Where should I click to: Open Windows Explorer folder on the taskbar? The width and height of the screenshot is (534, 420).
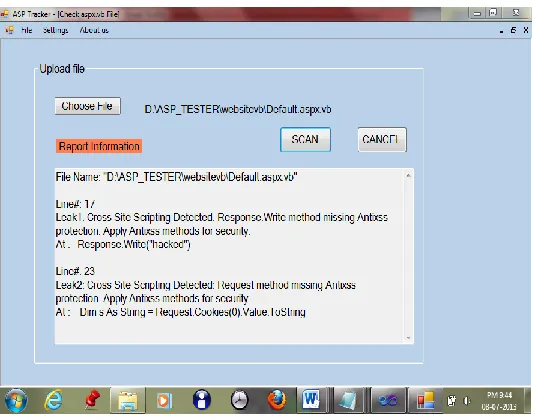click(128, 400)
